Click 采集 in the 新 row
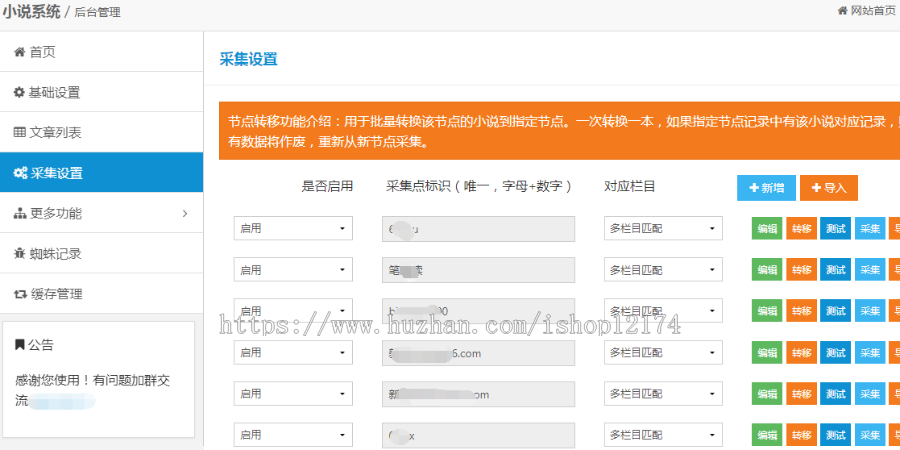Screen dimensions: 900x450 [x=870, y=394]
